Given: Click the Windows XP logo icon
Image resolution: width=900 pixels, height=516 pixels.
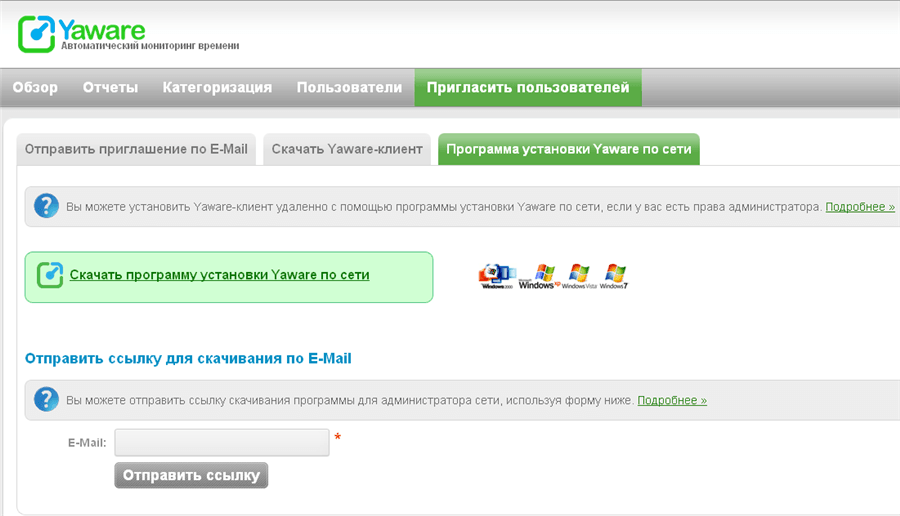Looking at the screenshot, I should point(538,276).
